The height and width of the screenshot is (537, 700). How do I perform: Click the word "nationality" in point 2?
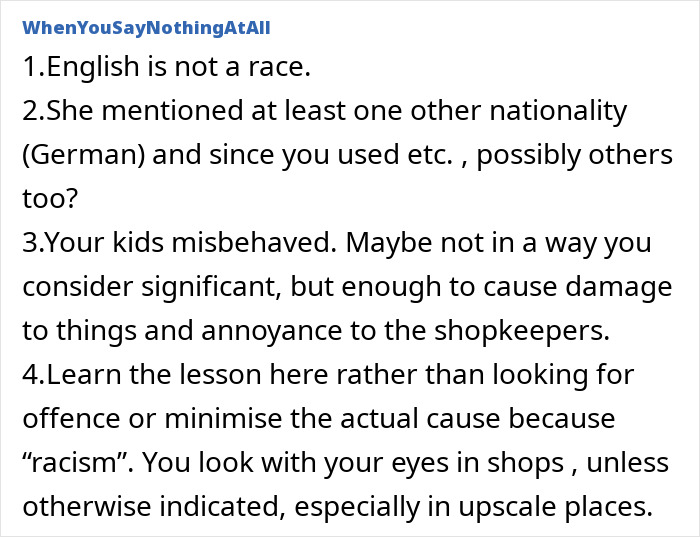coord(558,111)
